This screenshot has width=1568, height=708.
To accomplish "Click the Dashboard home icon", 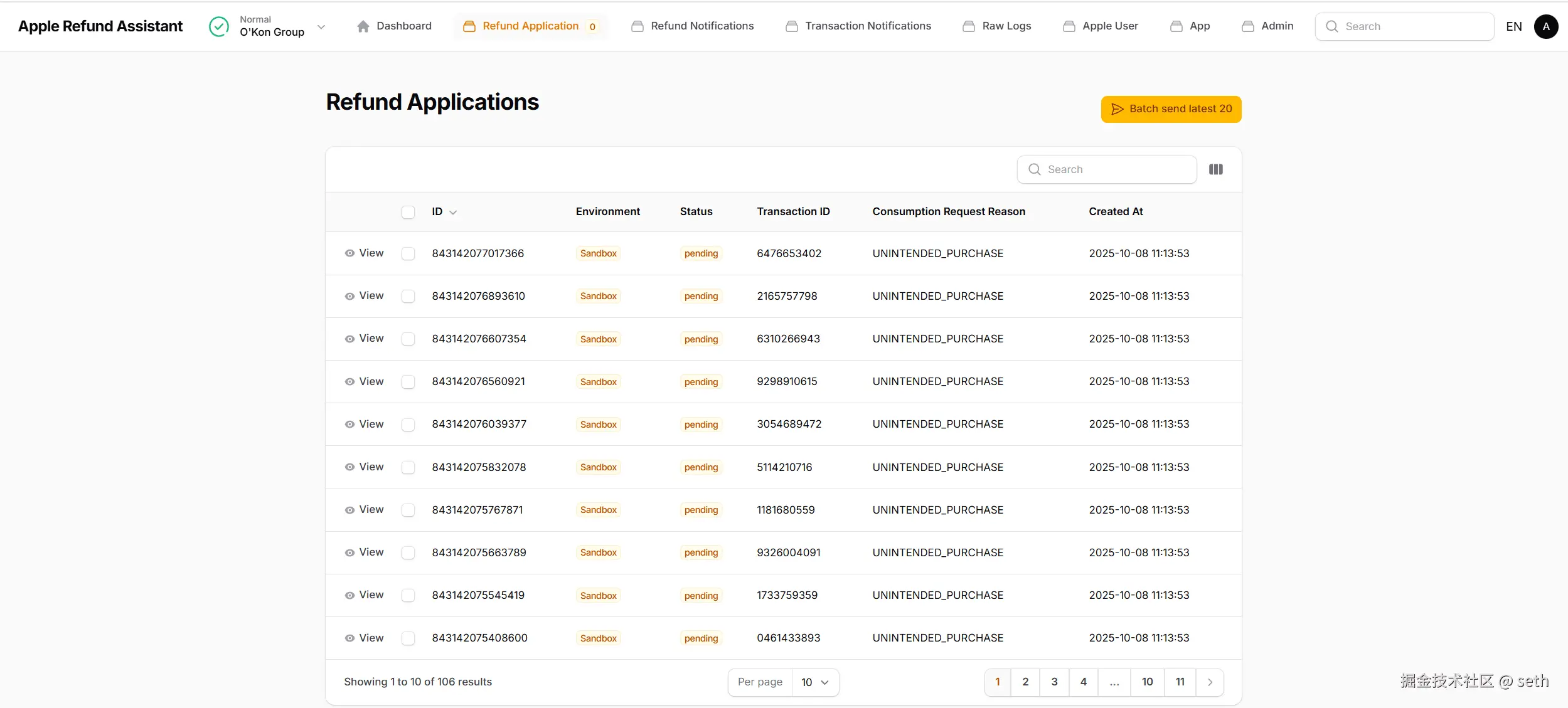I will click(x=363, y=26).
